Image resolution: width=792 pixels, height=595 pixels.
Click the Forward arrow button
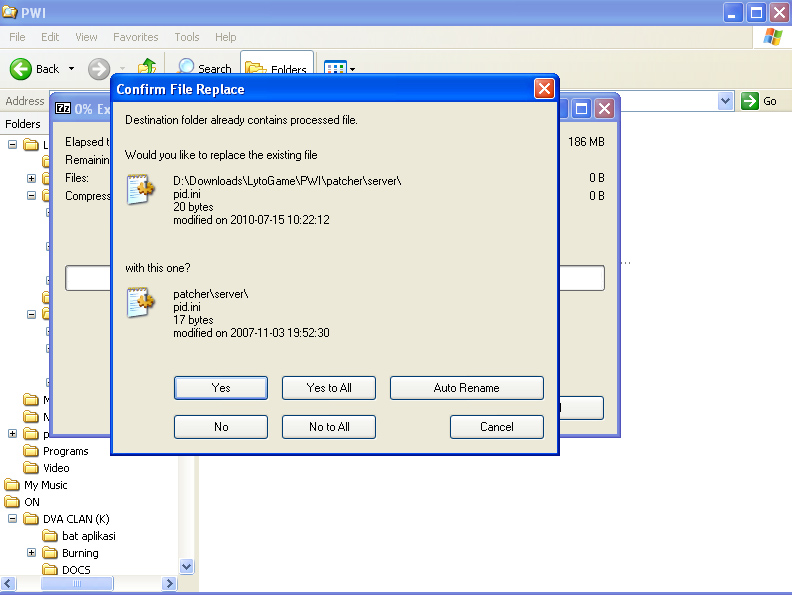coord(98,69)
